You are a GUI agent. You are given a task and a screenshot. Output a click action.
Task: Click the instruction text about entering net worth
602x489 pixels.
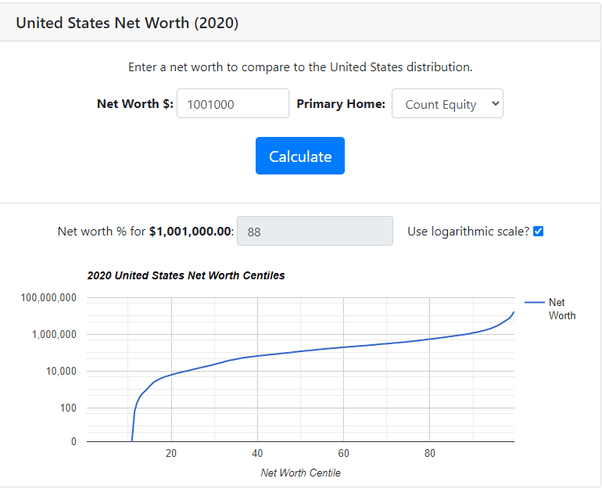pyautogui.click(x=300, y=68)
